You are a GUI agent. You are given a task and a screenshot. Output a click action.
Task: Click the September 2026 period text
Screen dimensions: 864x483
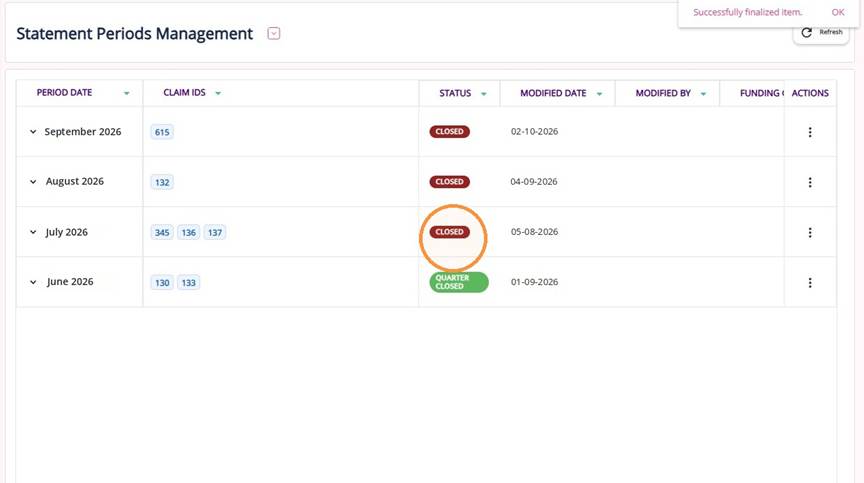click(83, 132)
